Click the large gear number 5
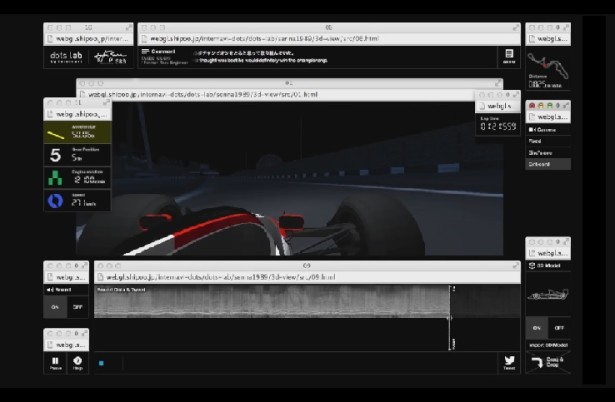 55,155
